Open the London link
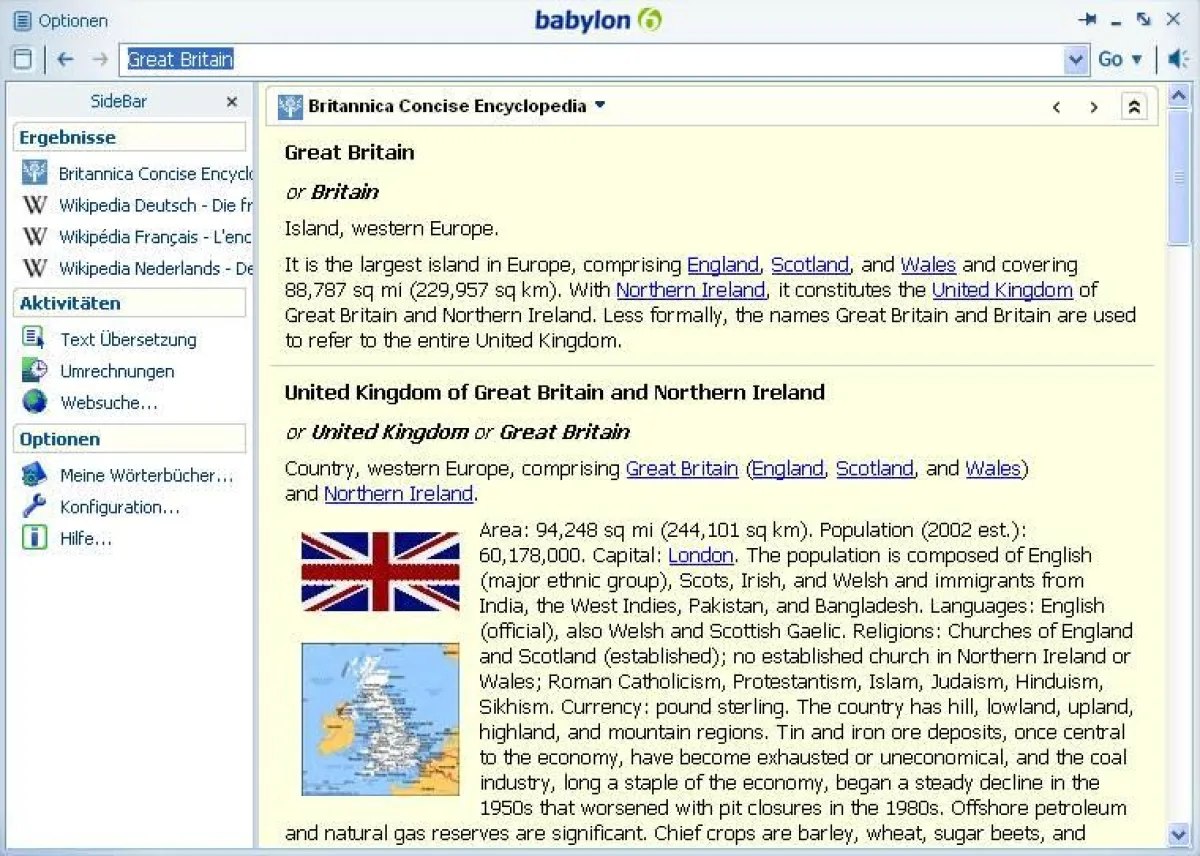This screenshot has width=1200, height=856. tap(701, 555)
